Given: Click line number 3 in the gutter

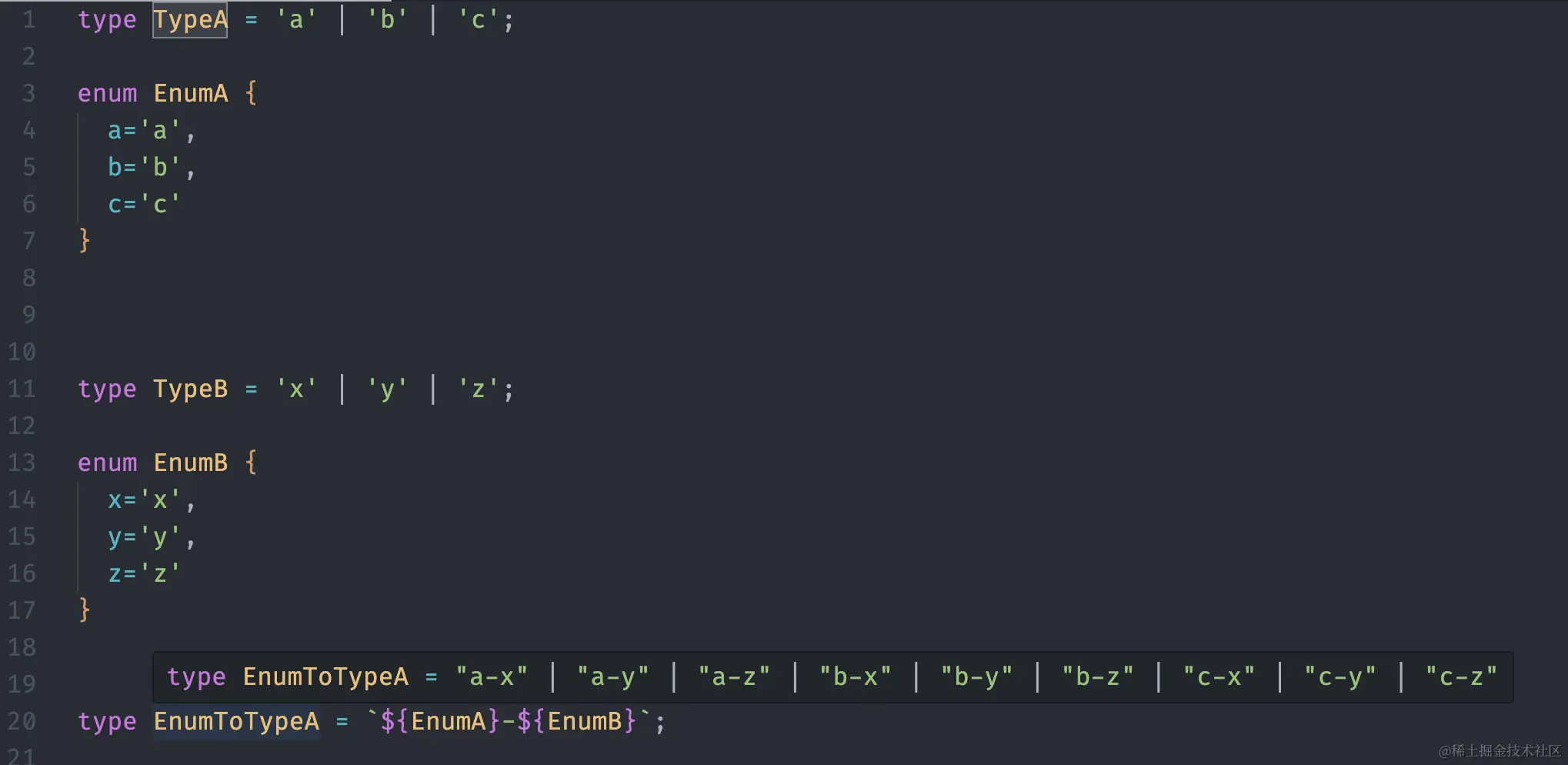Looking at the screenshot, I should pos(29,94).
